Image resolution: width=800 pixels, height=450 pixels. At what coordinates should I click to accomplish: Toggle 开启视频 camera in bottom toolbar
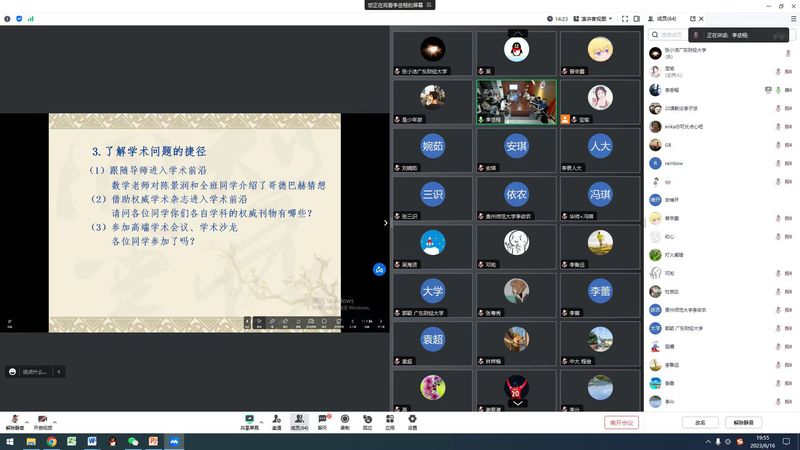[x=43, y=420]
